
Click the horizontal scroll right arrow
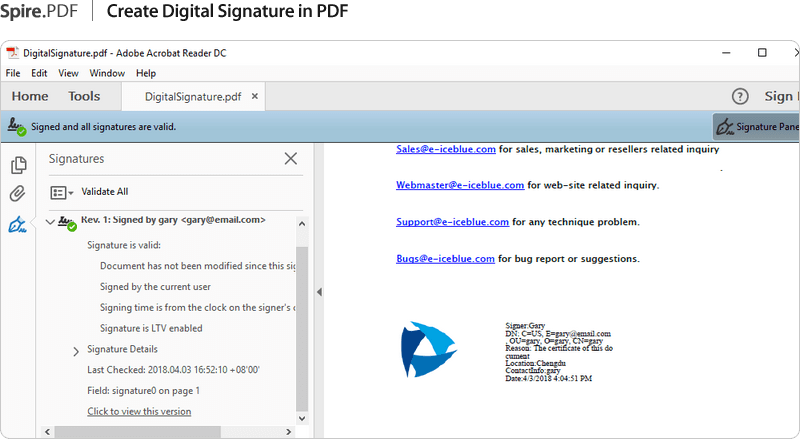coord(289,432)
